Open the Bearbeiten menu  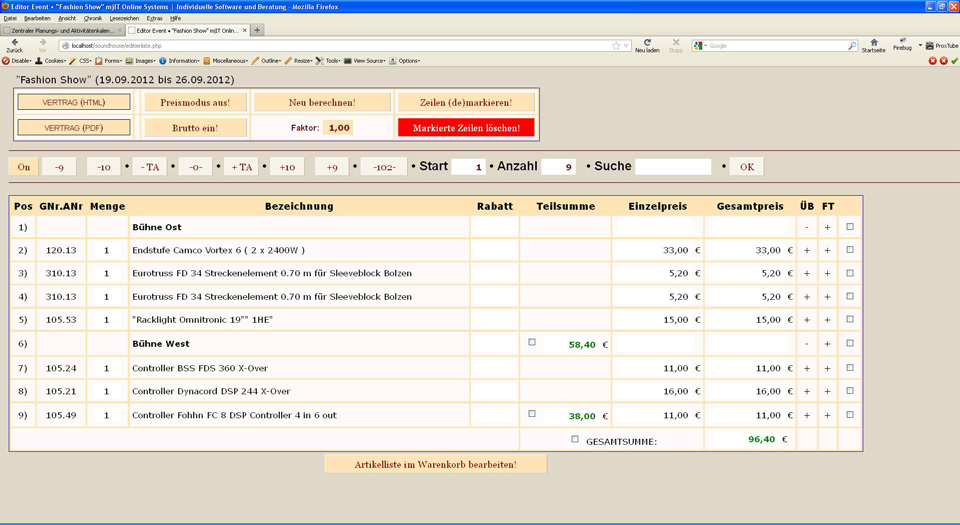[x=37, y=18]
